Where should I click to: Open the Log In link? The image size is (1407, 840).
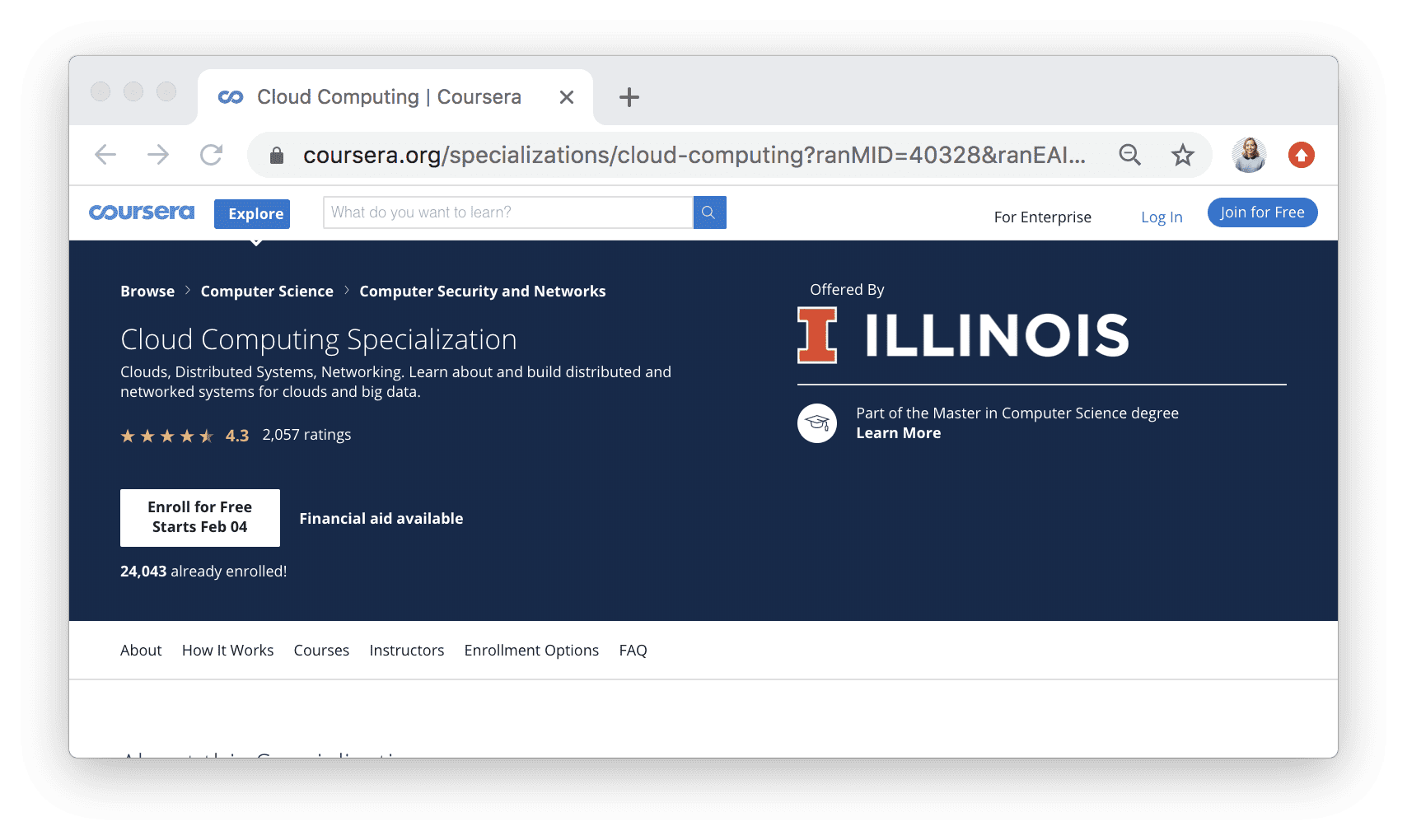point(1162,217)
